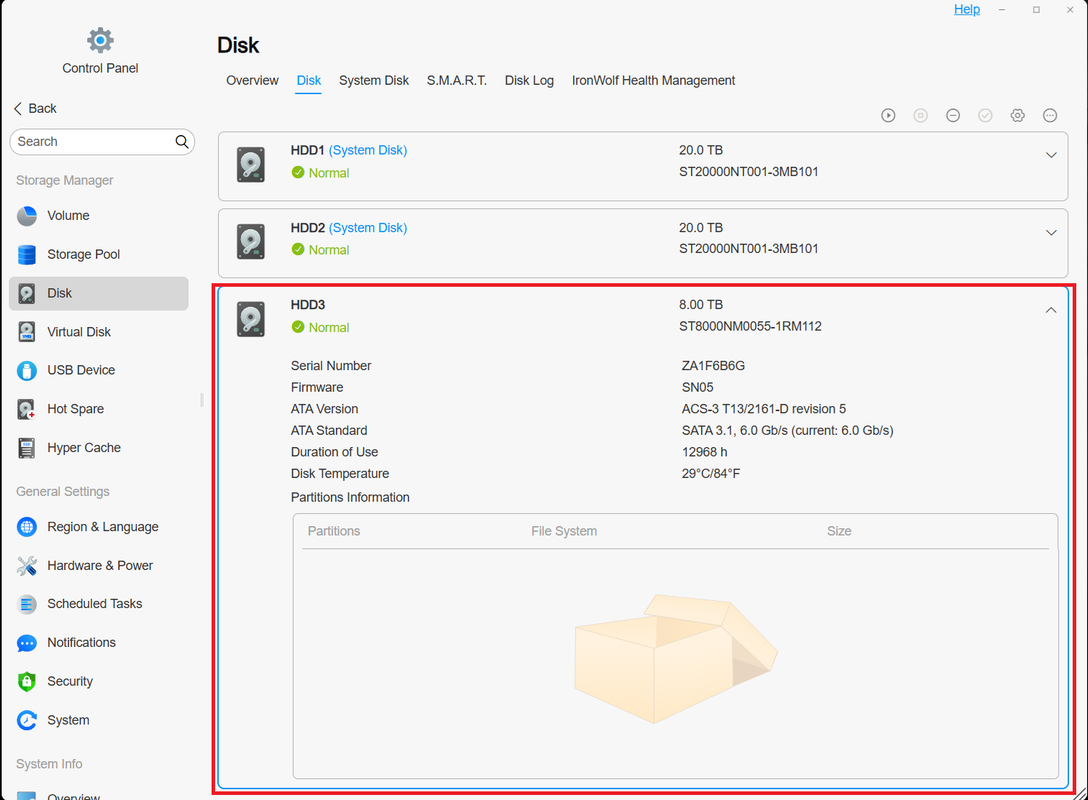Open the S.M.A.R.T. tab
The width and height of the screenshot is (1088, 800).
457,80
